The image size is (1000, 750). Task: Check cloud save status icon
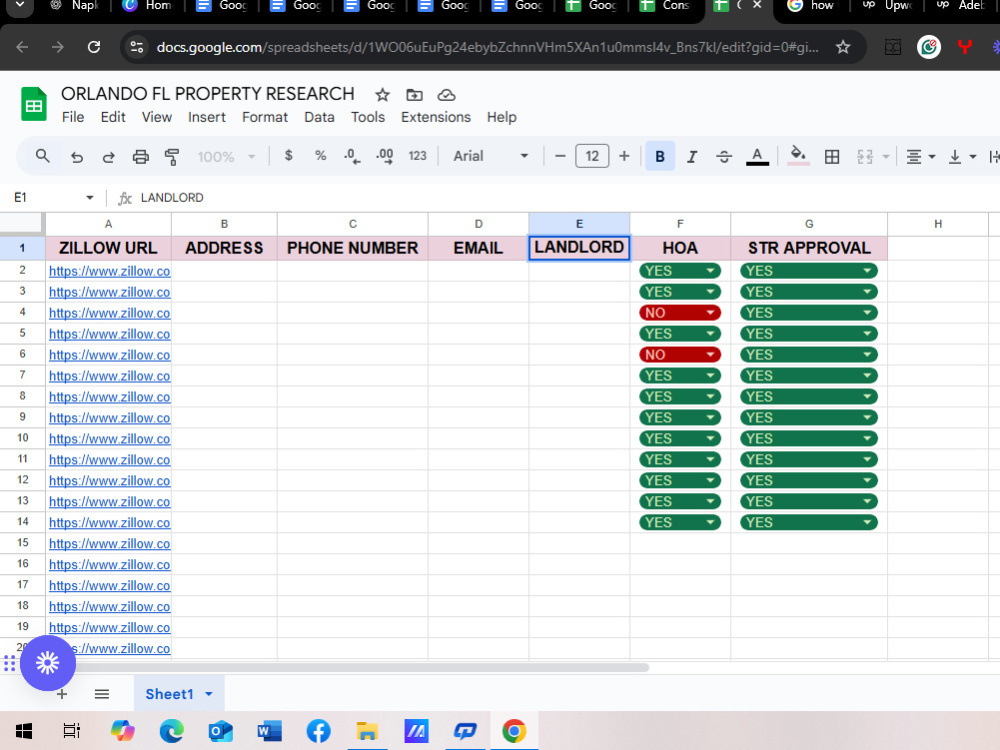pyautogui.click(x=446, y=95)
